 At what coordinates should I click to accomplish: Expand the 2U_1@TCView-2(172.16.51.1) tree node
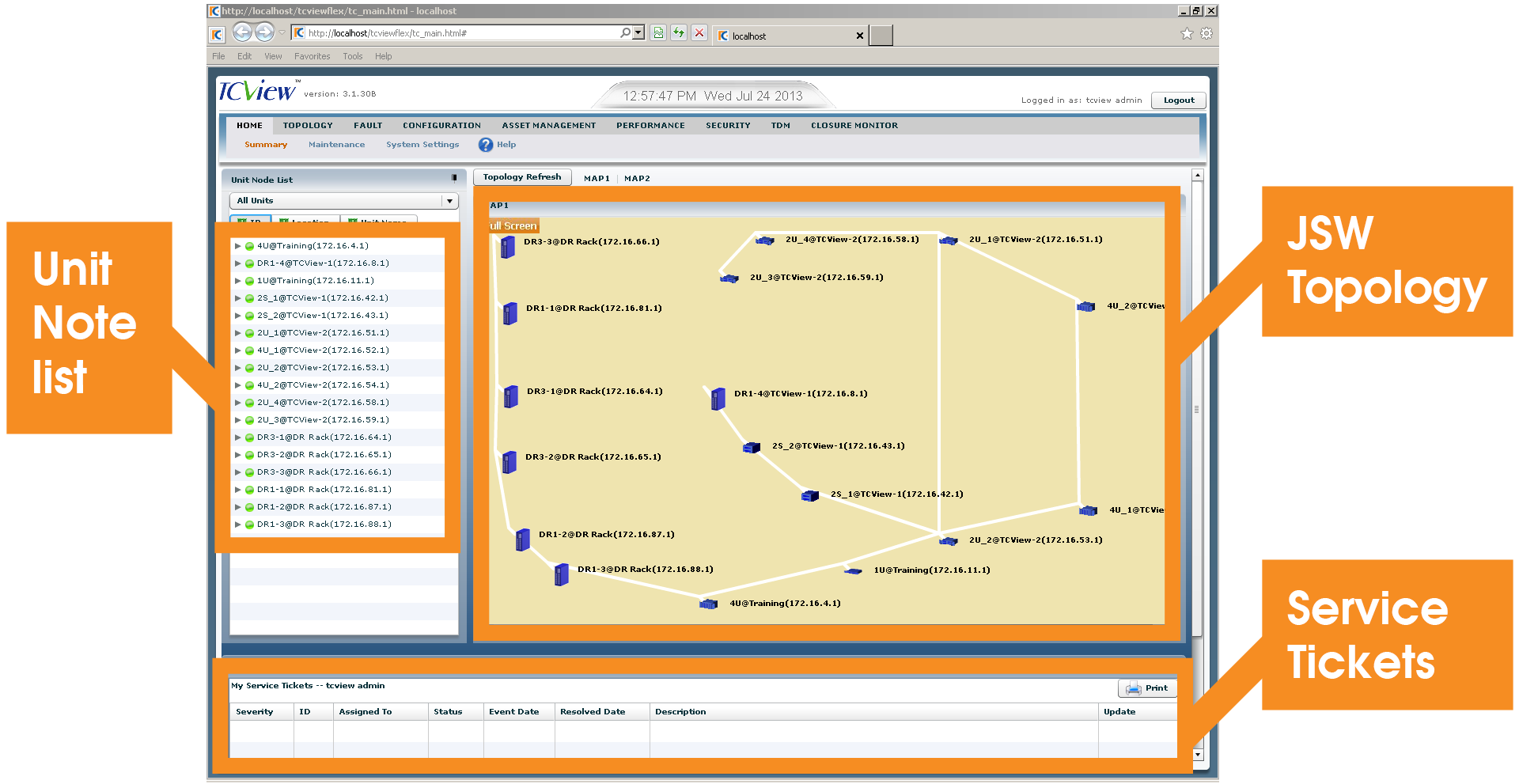click(237, 333)
